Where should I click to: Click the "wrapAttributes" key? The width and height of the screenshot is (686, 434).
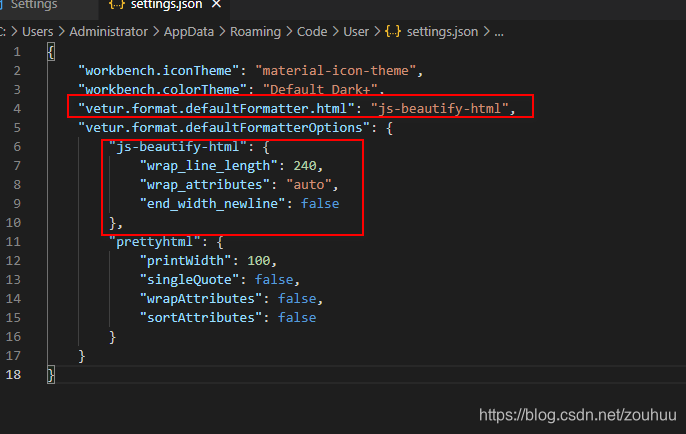(x=201, y=298)
